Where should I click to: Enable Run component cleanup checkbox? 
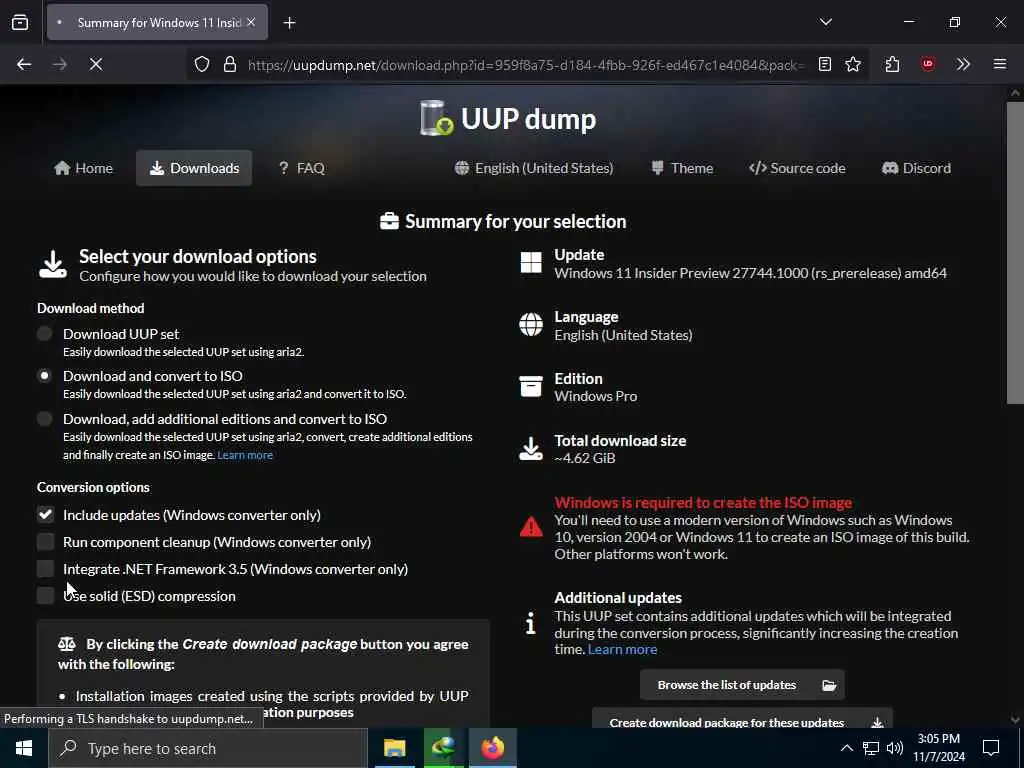[x=45, y=541]
